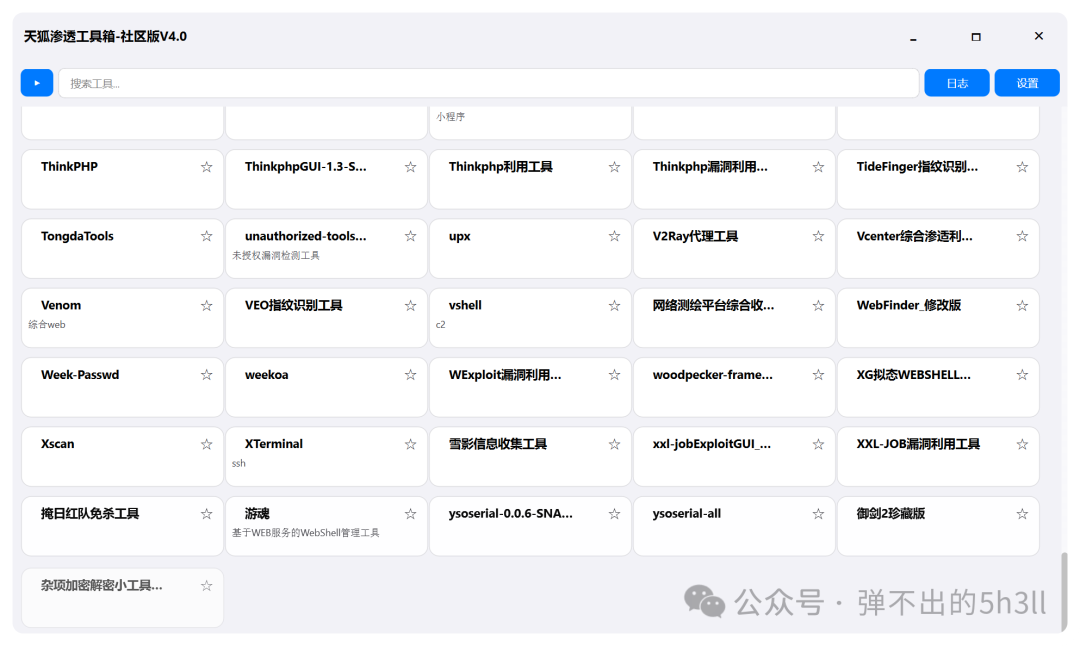1080x646 pixels.
Task: Favorite ysoserial-all star icon
Action: click(818, 514)
